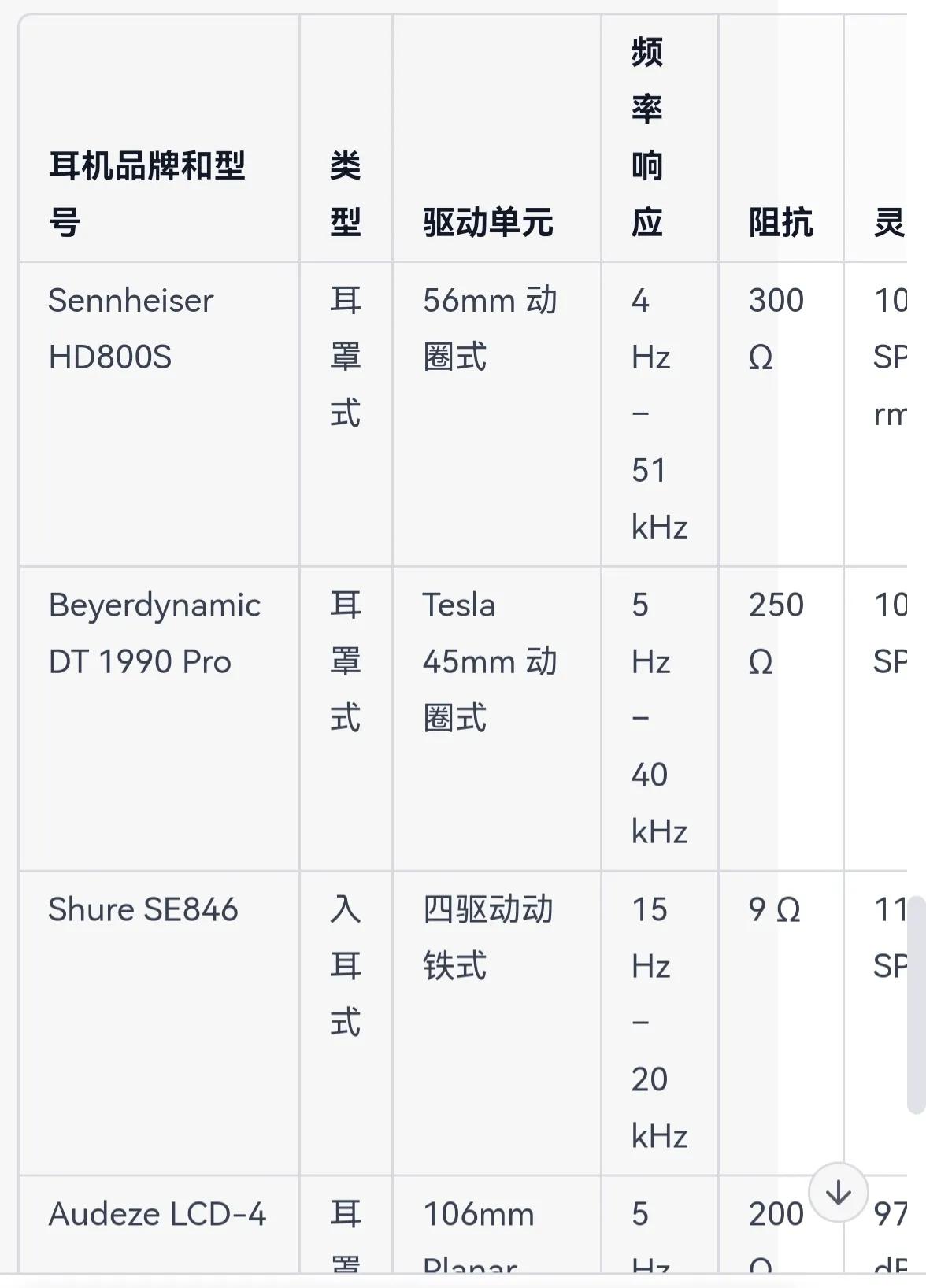Click the 四驱动动铁式 driver cell
The image size is (926, 1288).
point(488,937)
